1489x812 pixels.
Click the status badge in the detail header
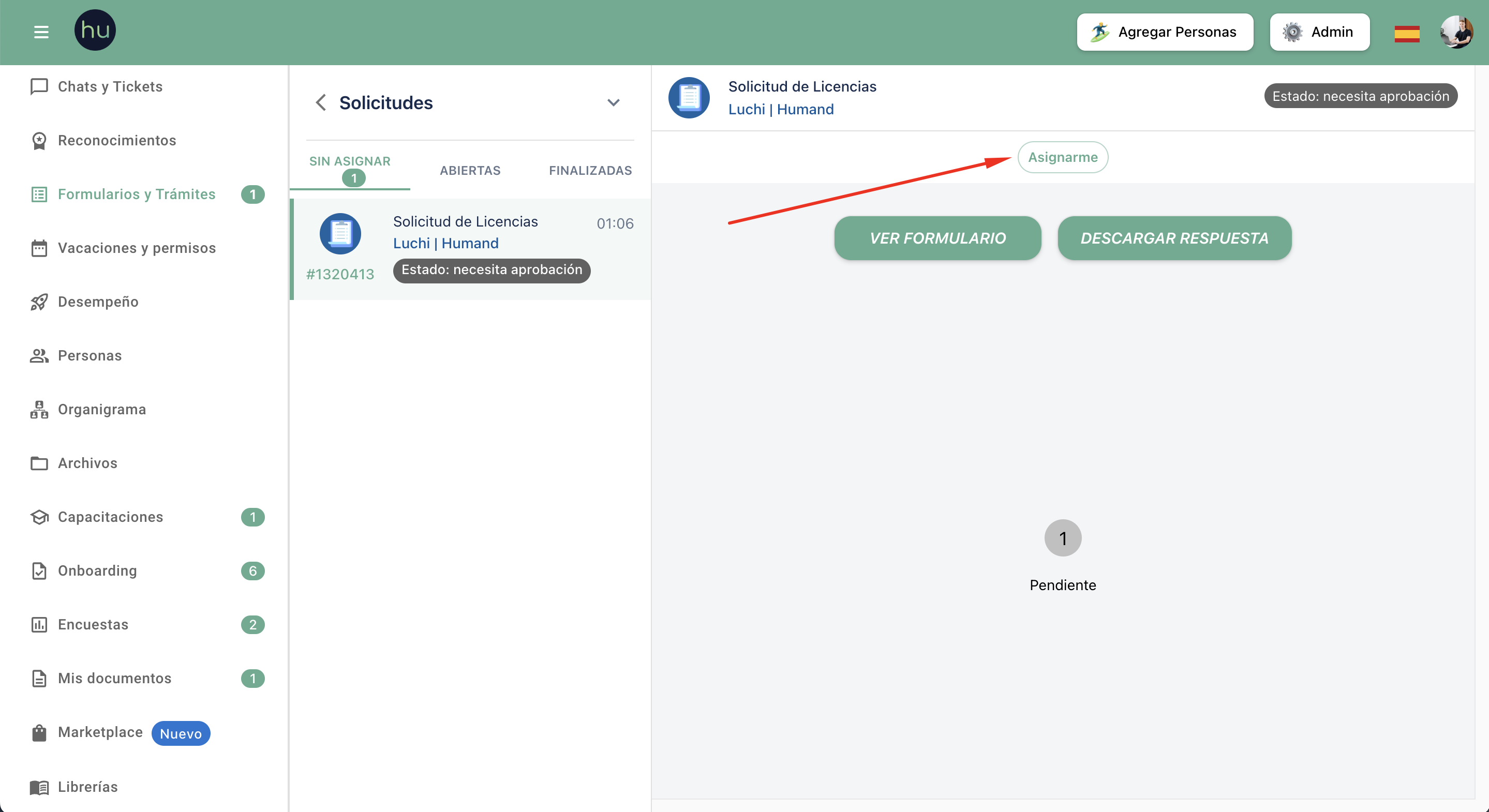1360,96
